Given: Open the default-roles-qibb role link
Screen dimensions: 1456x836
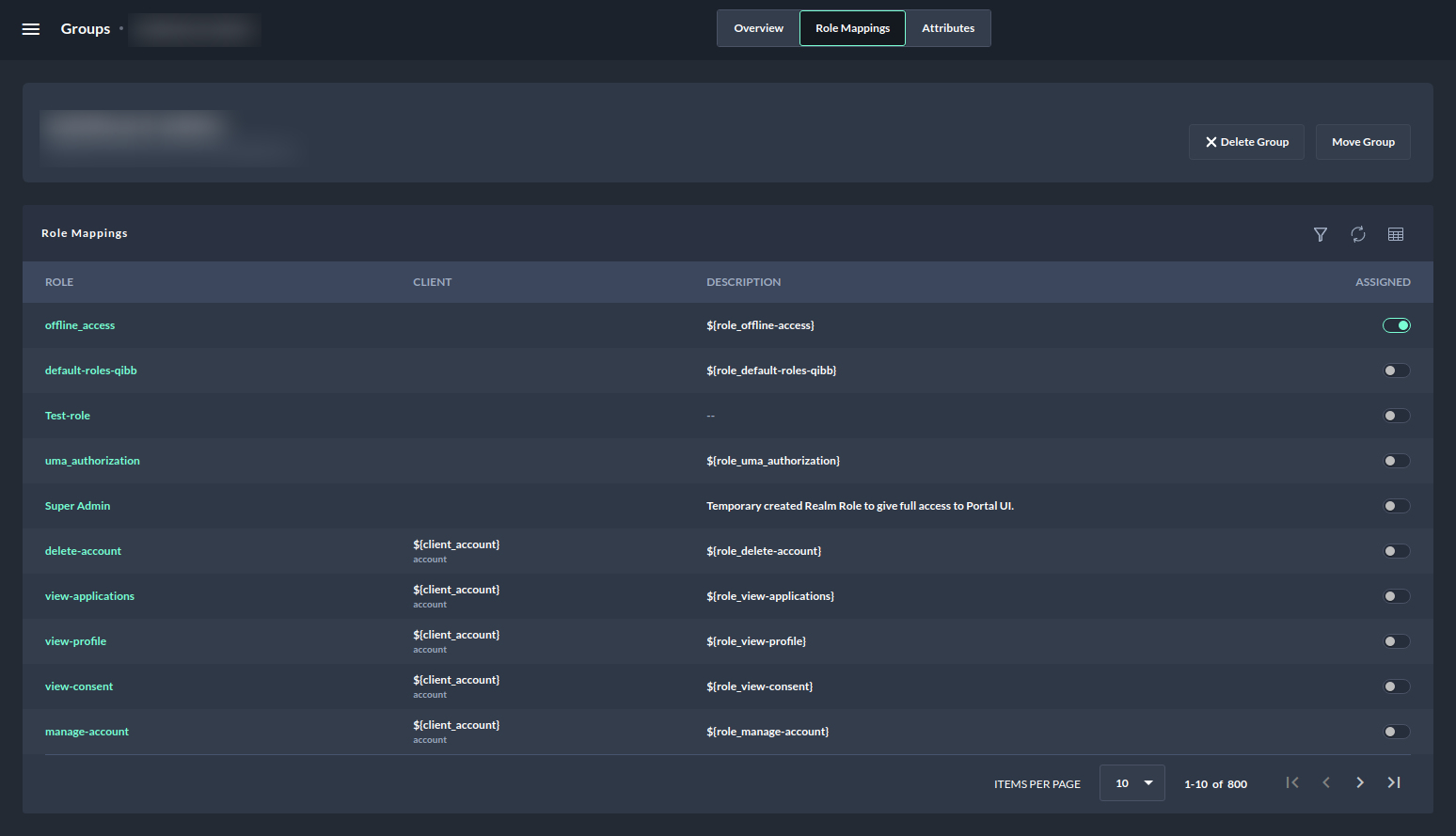Looking at the screenshot, I should click(x=91, y=371).
